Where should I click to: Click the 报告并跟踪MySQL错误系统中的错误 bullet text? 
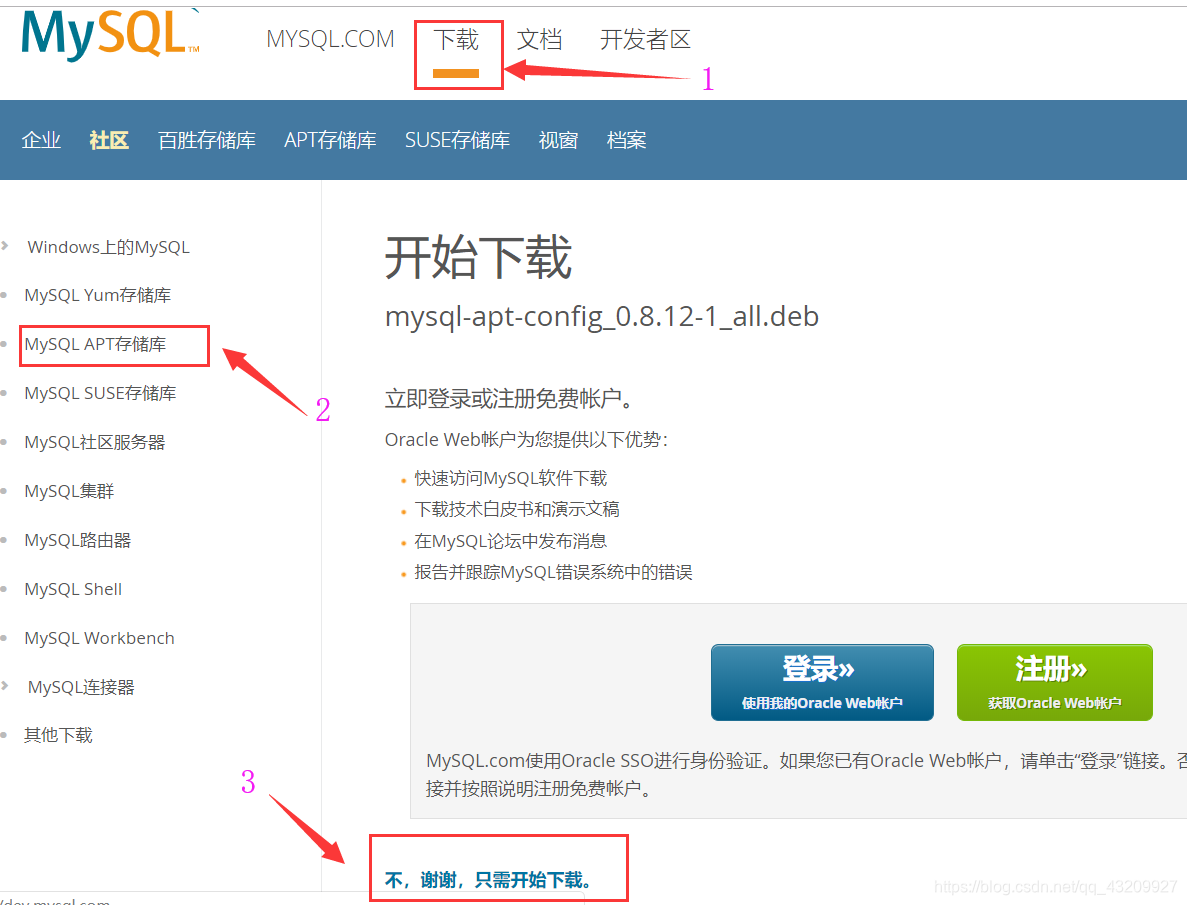[x=553, y=573]
